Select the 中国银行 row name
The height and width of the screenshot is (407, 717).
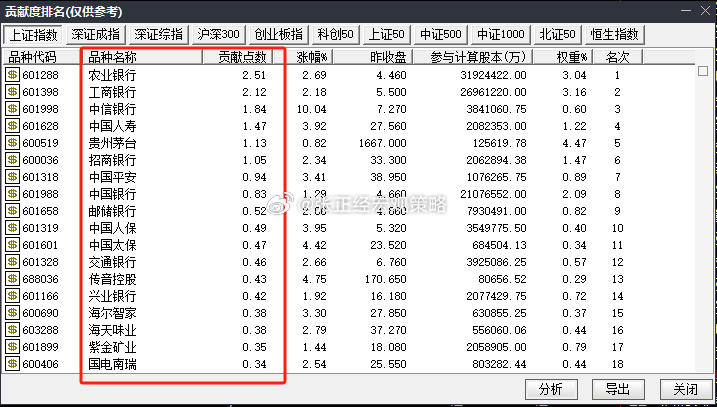click(x=112, y=194)
